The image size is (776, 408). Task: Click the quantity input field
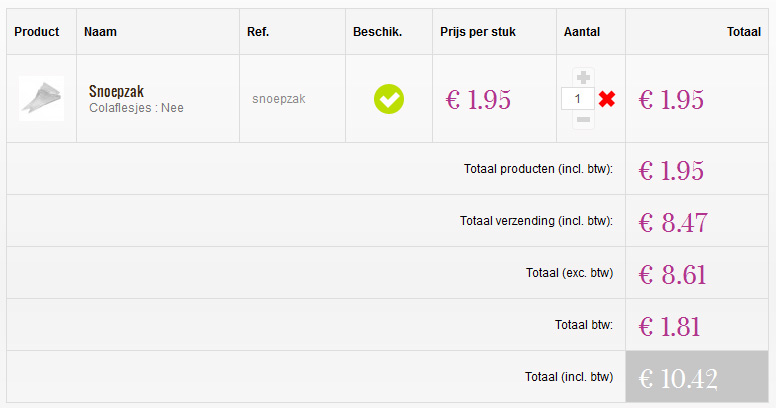(x=578, y=99)
